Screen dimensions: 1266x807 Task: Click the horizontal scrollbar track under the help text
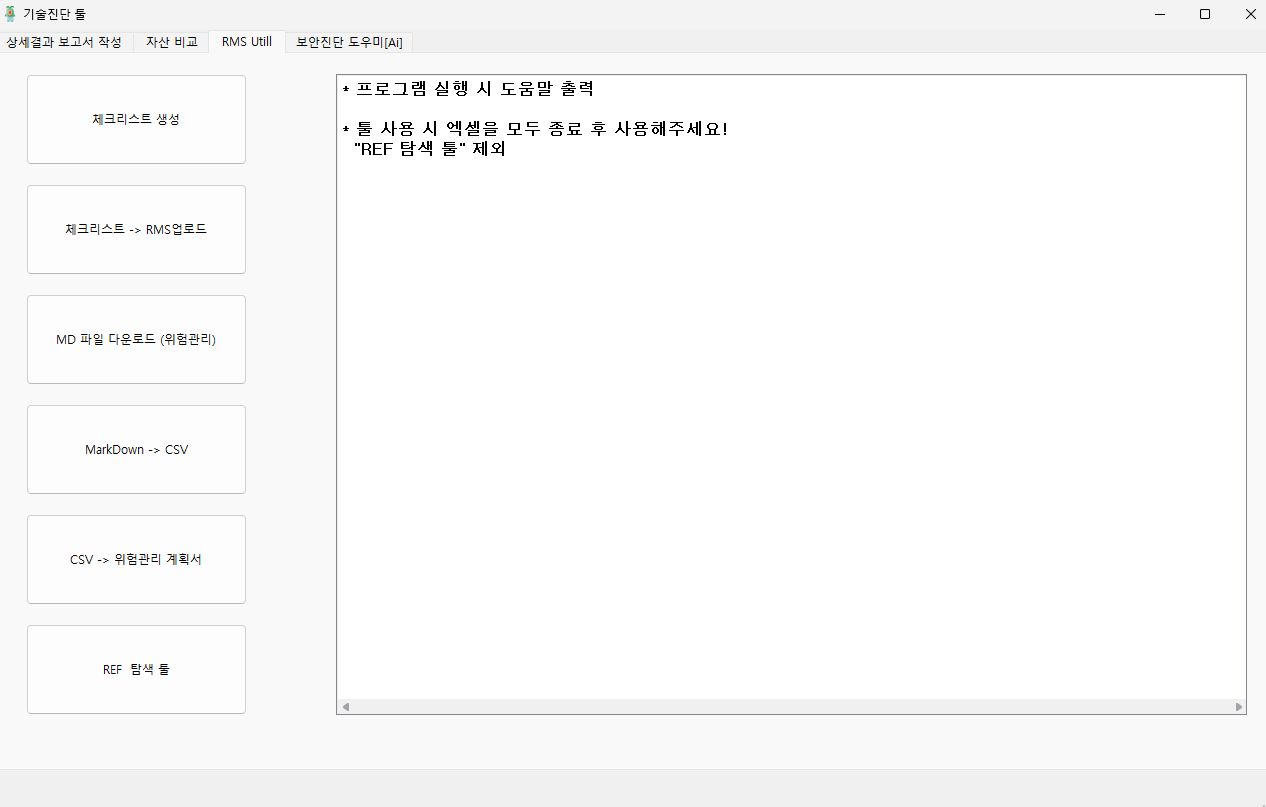(791, 707)
